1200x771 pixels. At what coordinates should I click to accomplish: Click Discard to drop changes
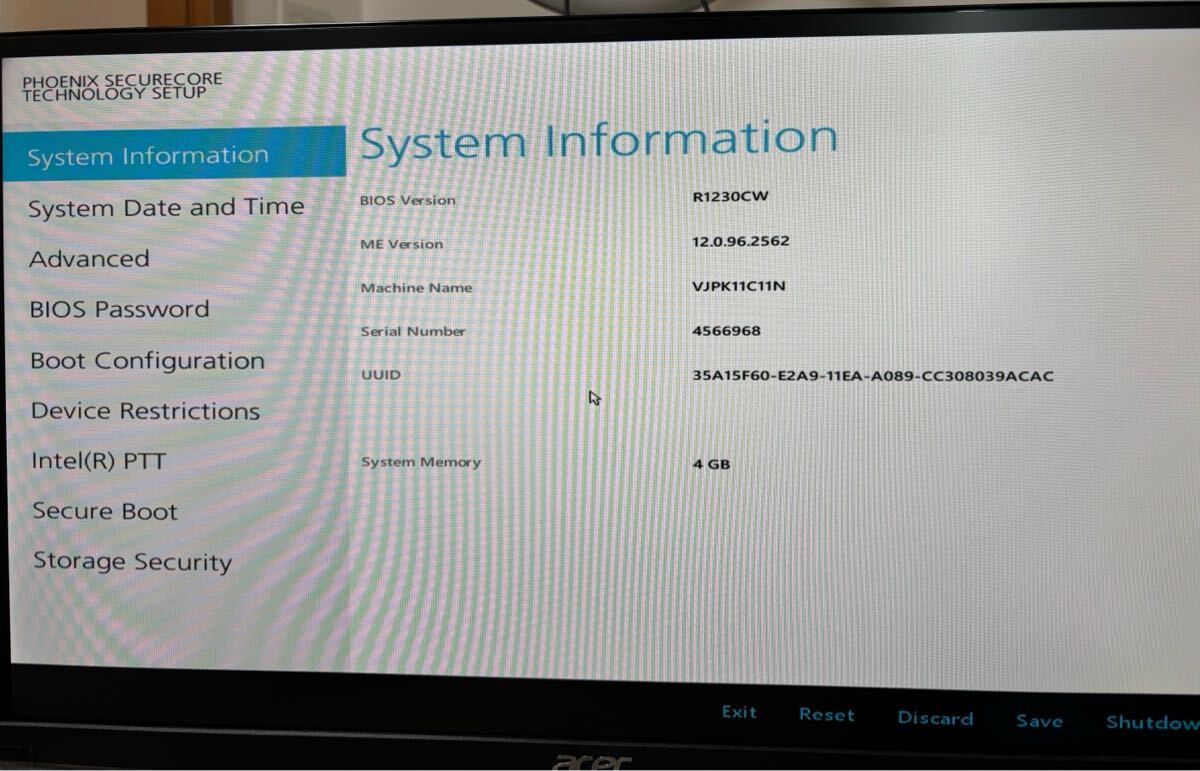pos(935,718)
